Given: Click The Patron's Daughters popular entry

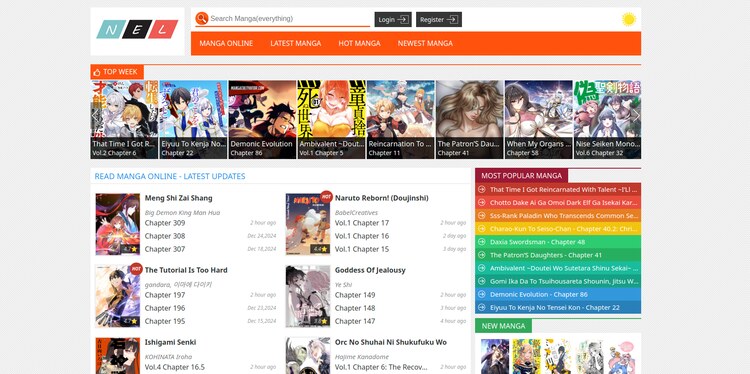Looking at the screenshot, I should [x=546, y=255].
